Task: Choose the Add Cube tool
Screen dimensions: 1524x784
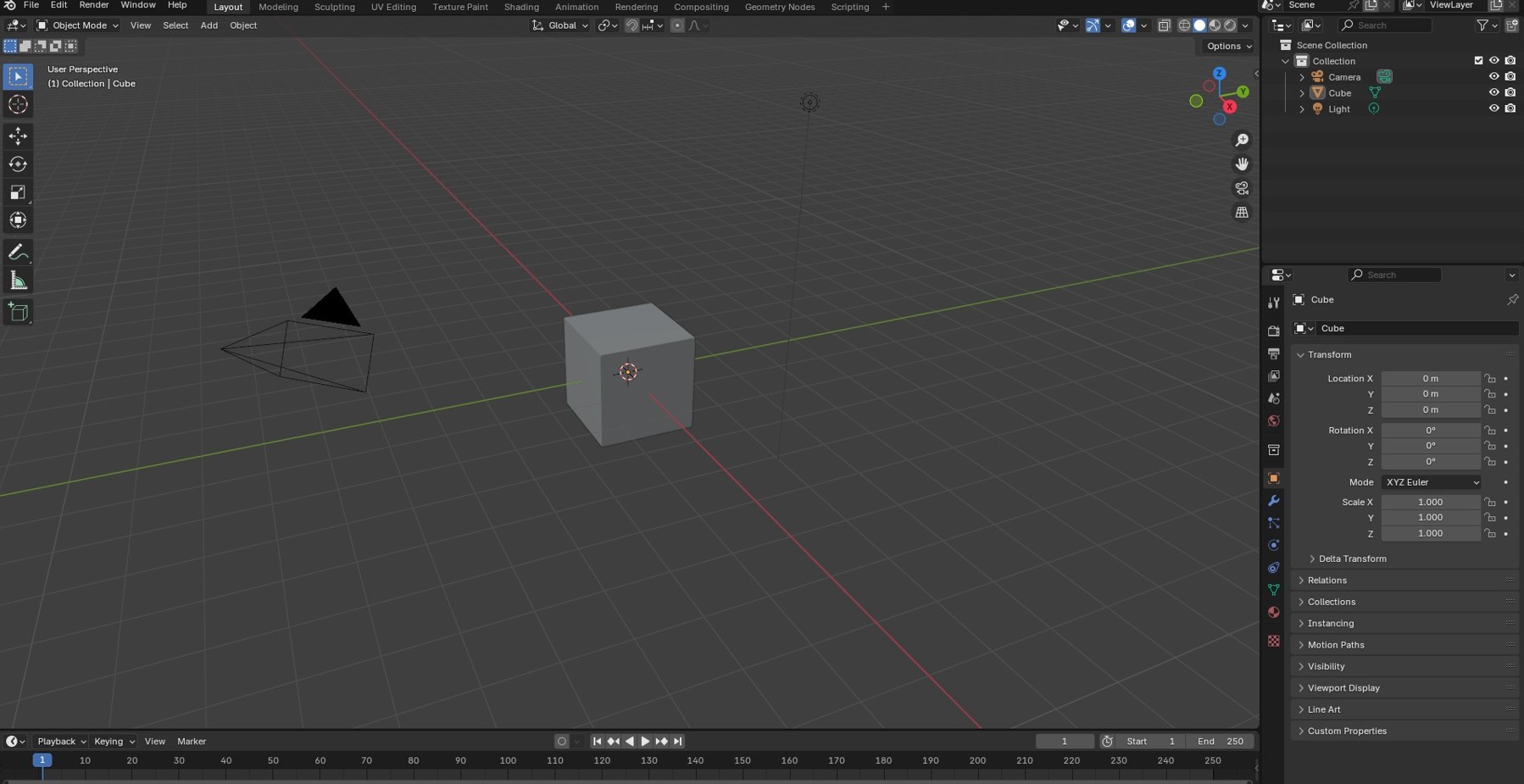Action: coord(18,312)
